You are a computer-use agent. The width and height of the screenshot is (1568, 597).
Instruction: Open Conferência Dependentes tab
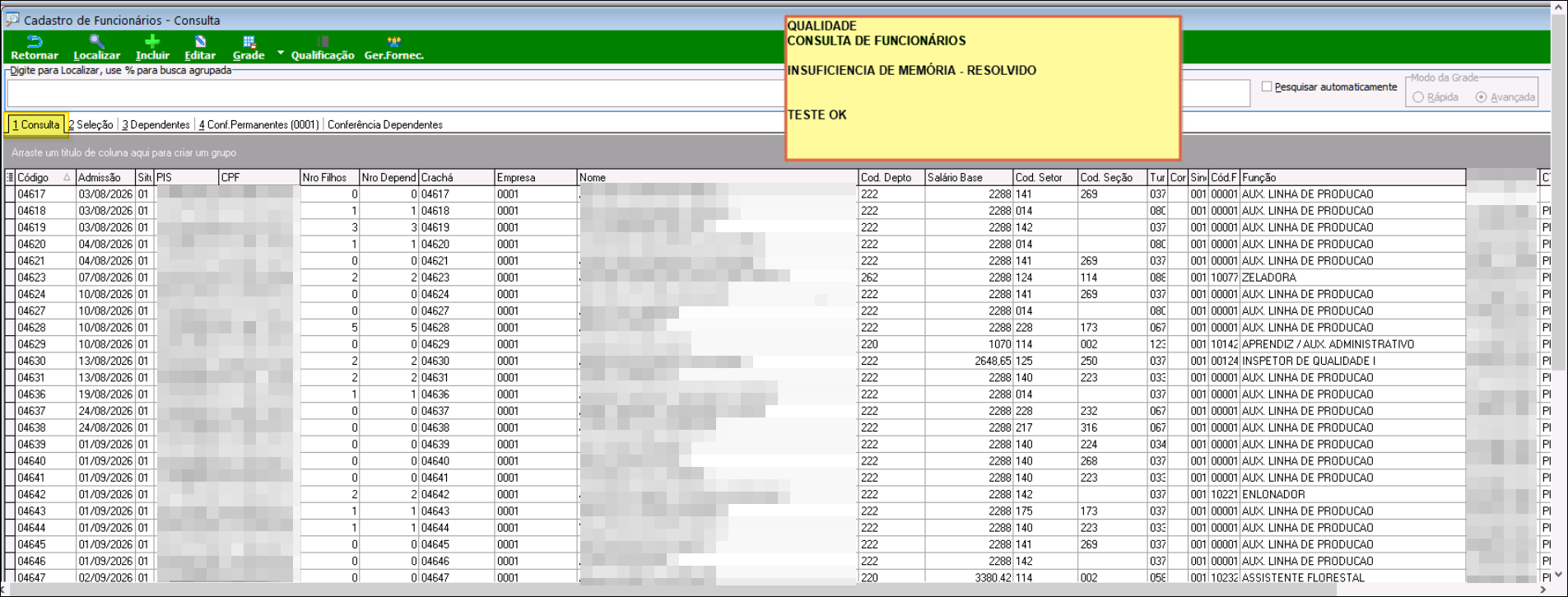pos(385,124)
